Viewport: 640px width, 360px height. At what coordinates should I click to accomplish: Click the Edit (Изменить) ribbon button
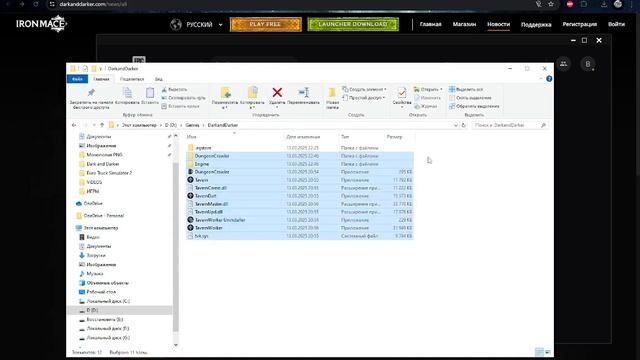click(x=427, y=98)
